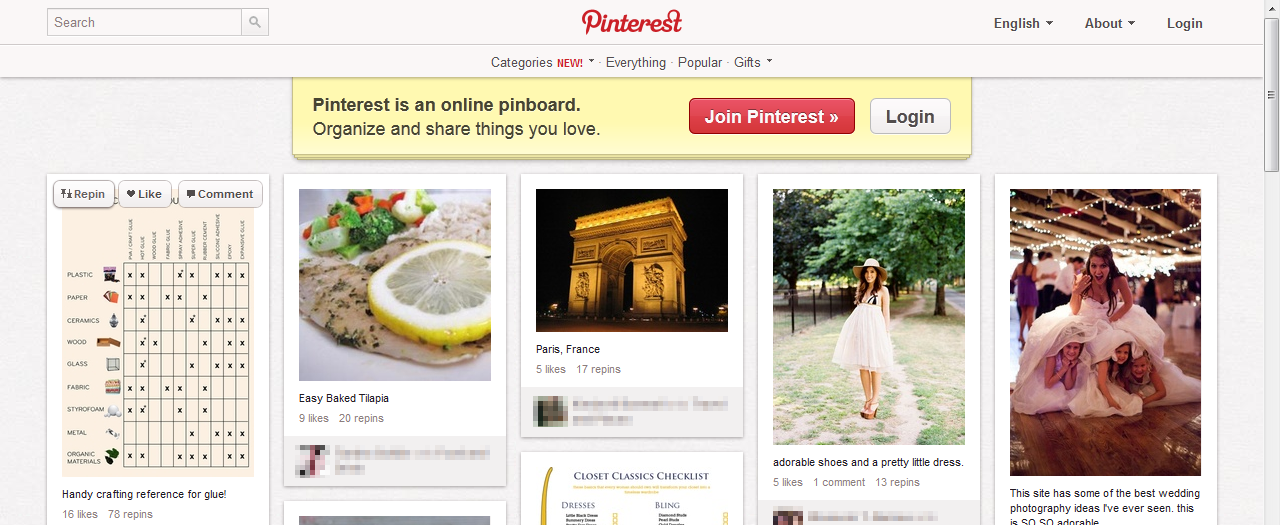Image resolution: width=1280 pixels, height=525 pixels.
Task: Click the scrollbar up arrow
Action: point(1272,7)
